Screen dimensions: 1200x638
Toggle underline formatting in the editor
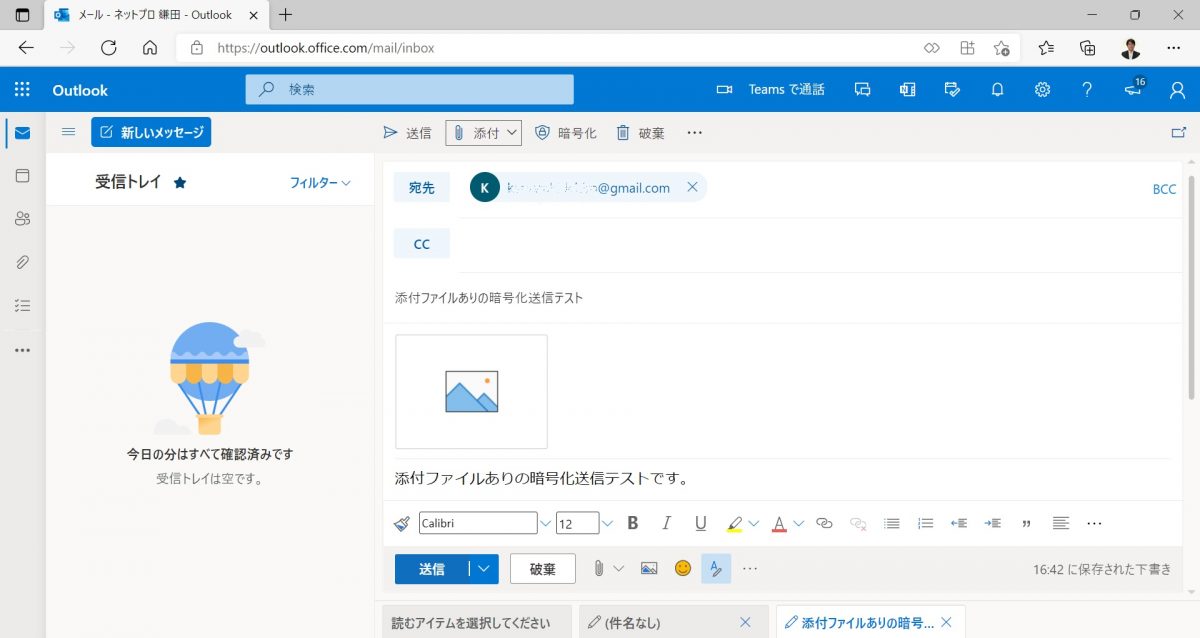(x=700, y=522)
